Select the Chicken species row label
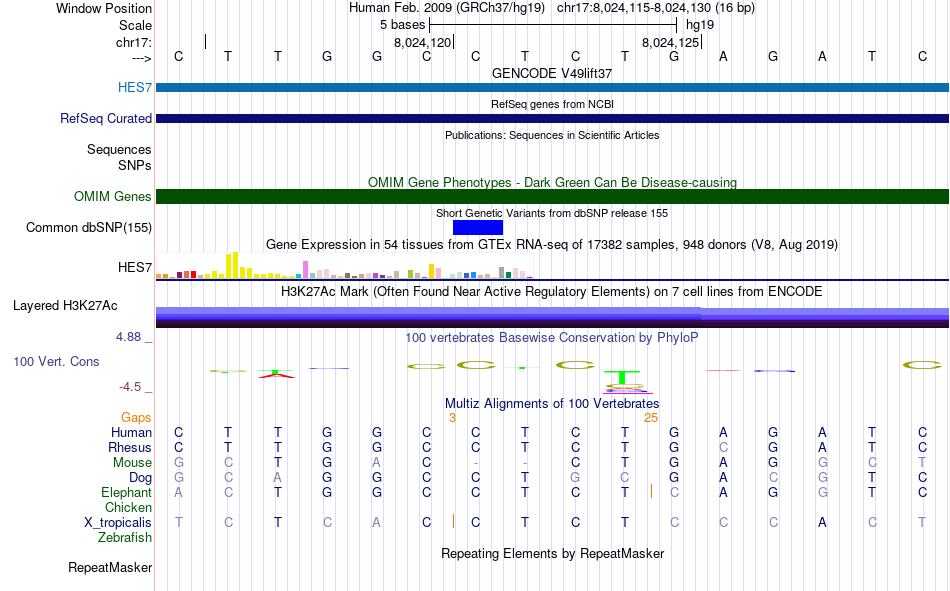 pyautogui.click(x=128, y=507)
